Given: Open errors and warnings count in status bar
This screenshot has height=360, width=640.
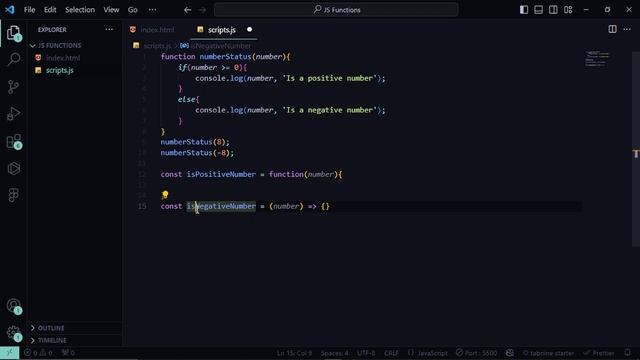Looking at the screenshot, I should [38, 353].
